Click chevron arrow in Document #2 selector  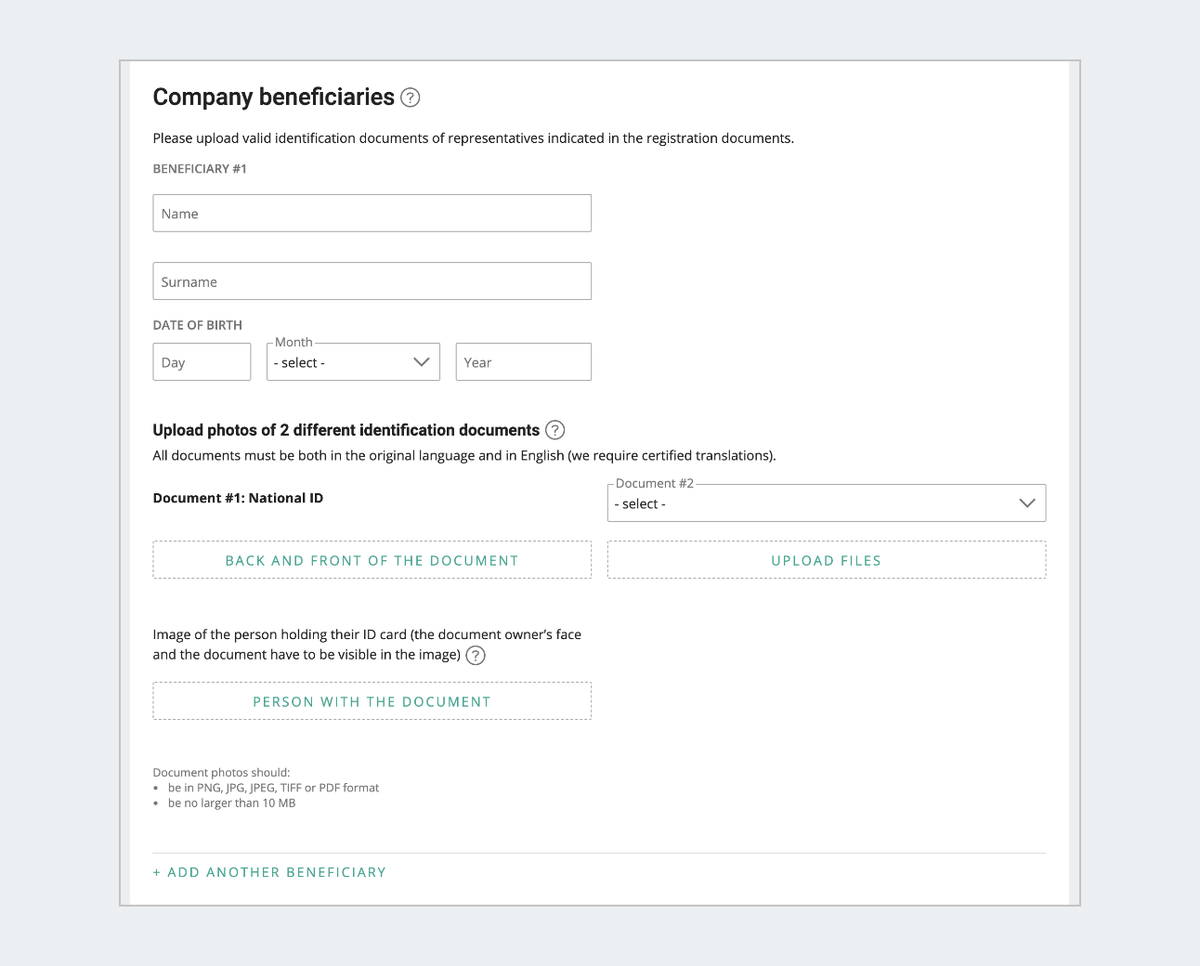(1027, 504)
